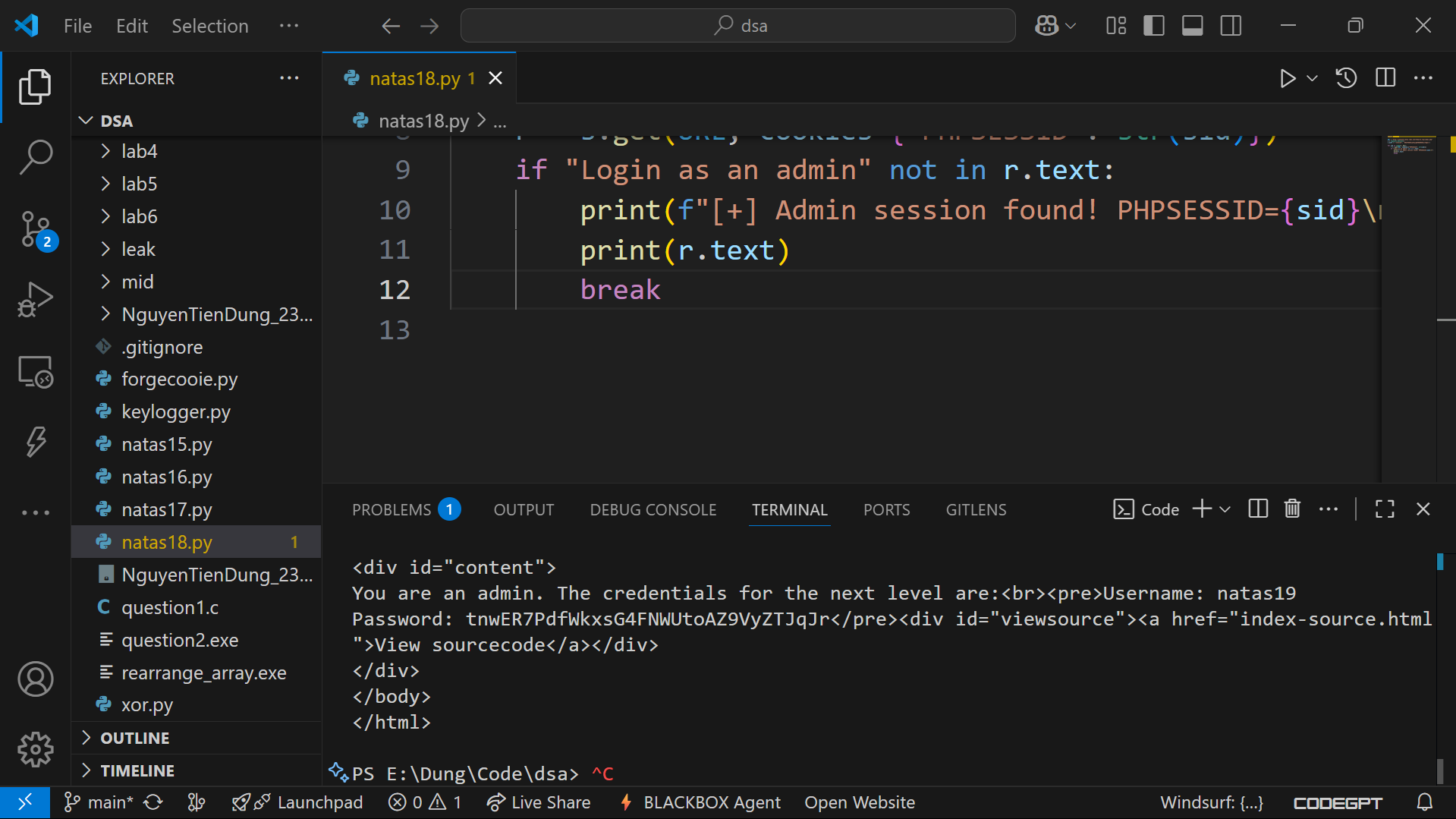This screenshot has width=1456, height=819.
Task: Open the Manage settings gear
Action: [36, 749]
